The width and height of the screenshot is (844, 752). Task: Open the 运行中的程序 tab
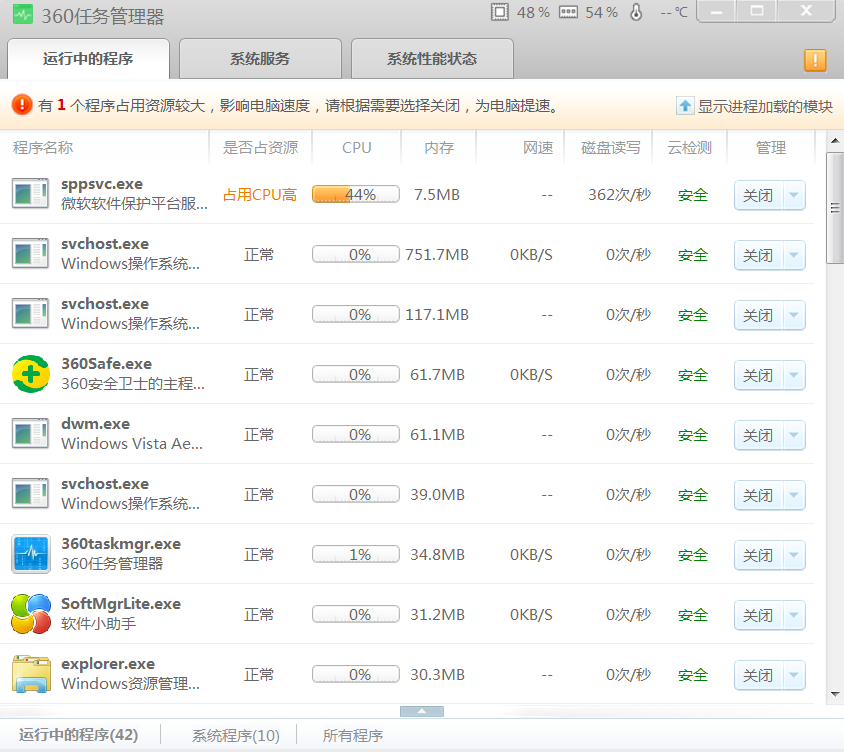88,59
